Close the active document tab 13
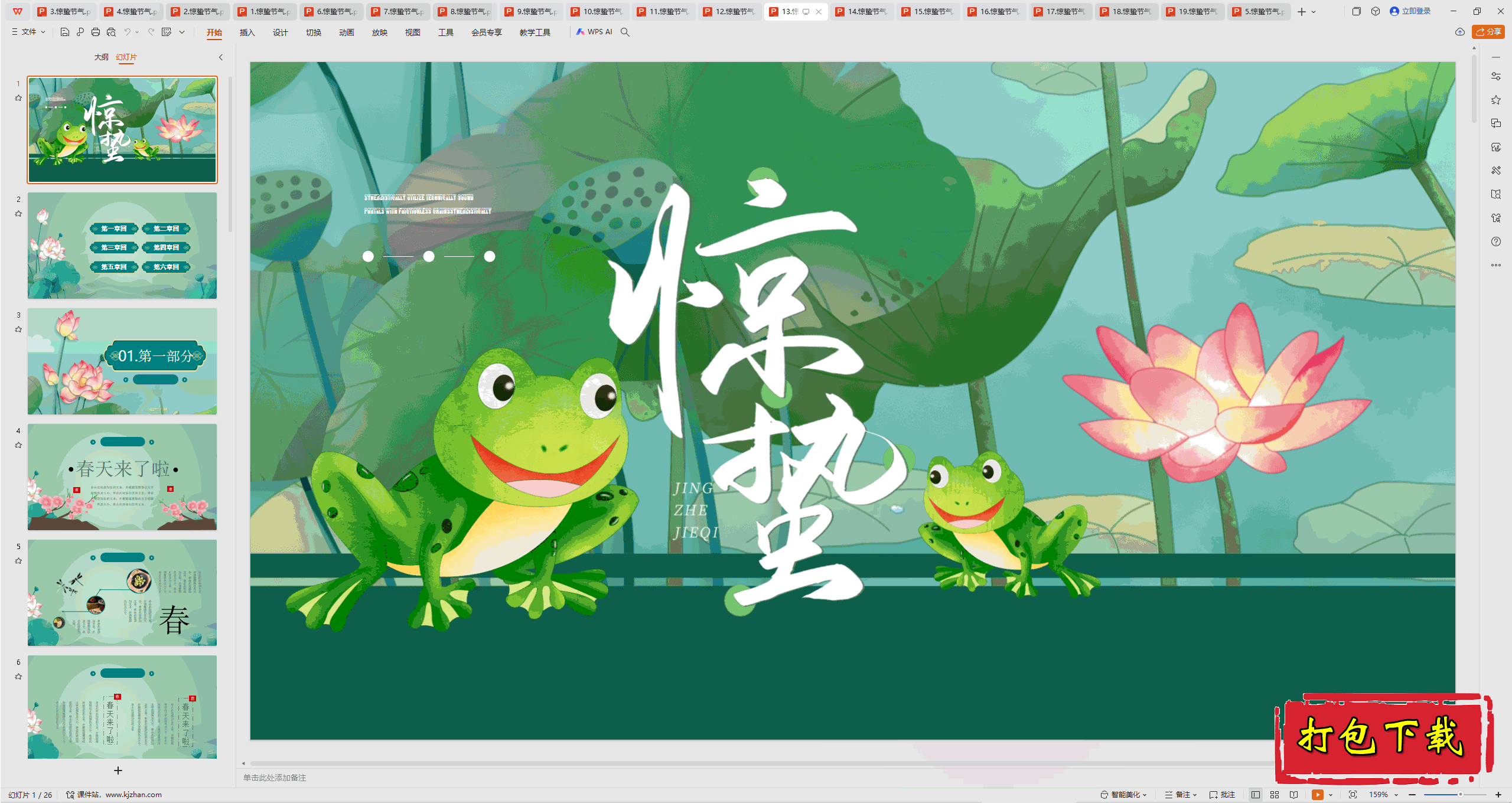Image resolution: width=1512 pixels, height=803 pixels. pyautogui.click(x=819, y=11)
